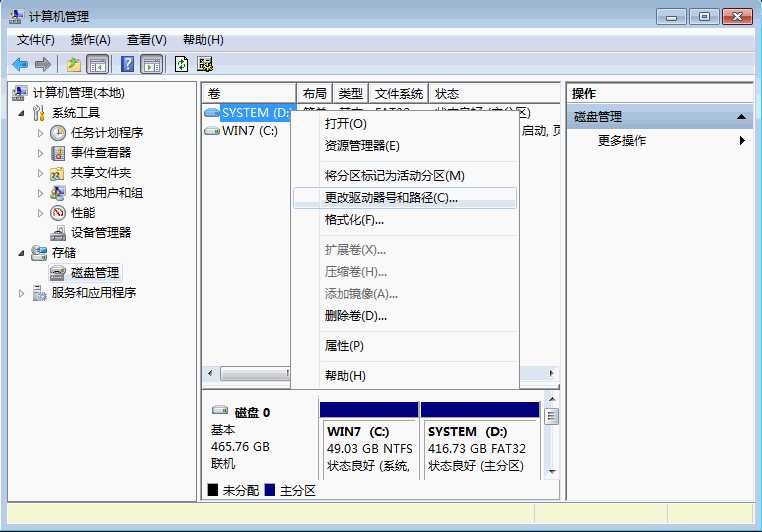Click the Back arrow toolbar icon
Image resolution: width=762 pixels, height=532 pixels.
pos(20,64)
